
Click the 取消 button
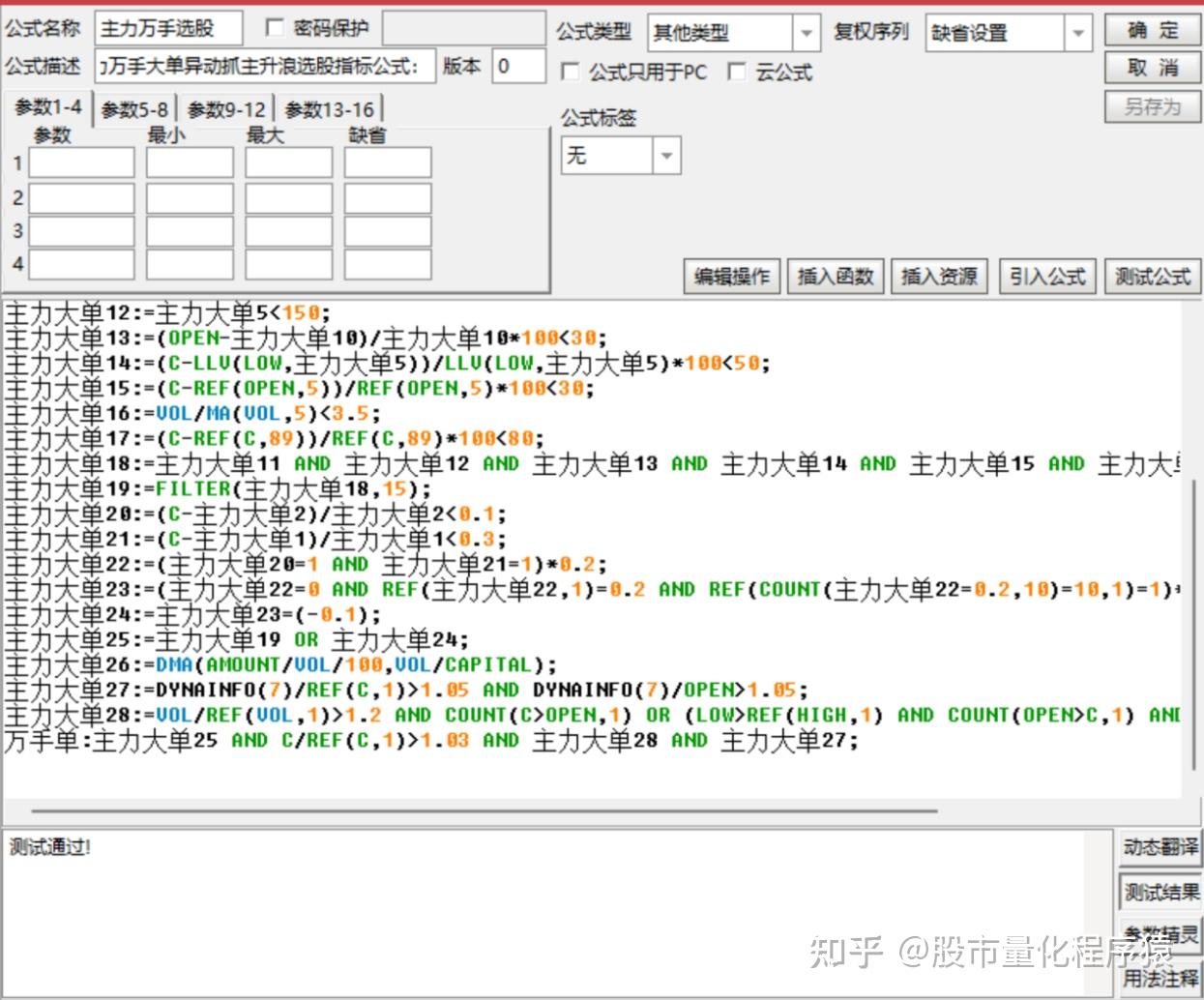(x=1153, y=68)
